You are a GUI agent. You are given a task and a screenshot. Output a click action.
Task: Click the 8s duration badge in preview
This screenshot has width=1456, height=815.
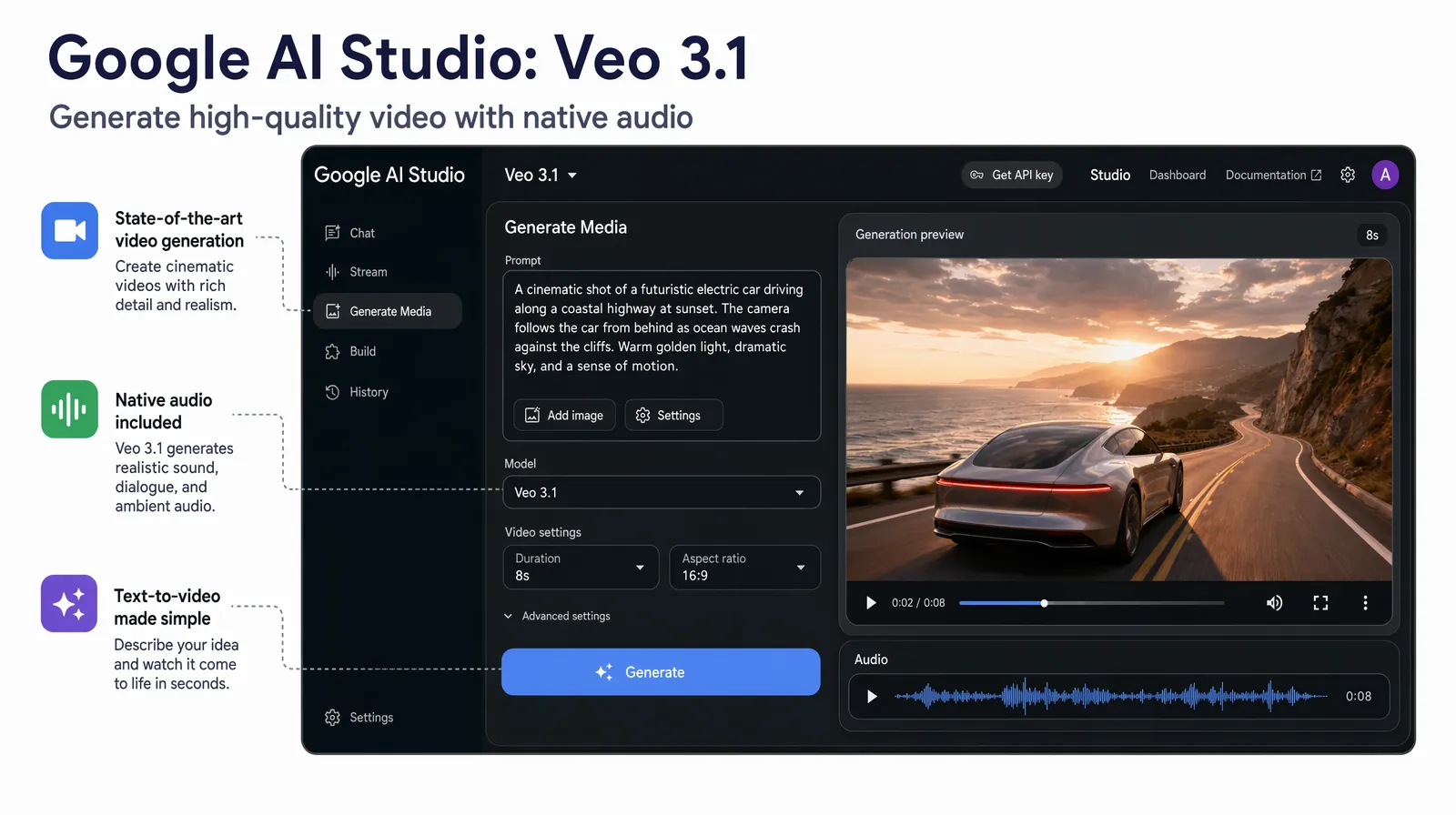click(1372, 235)
